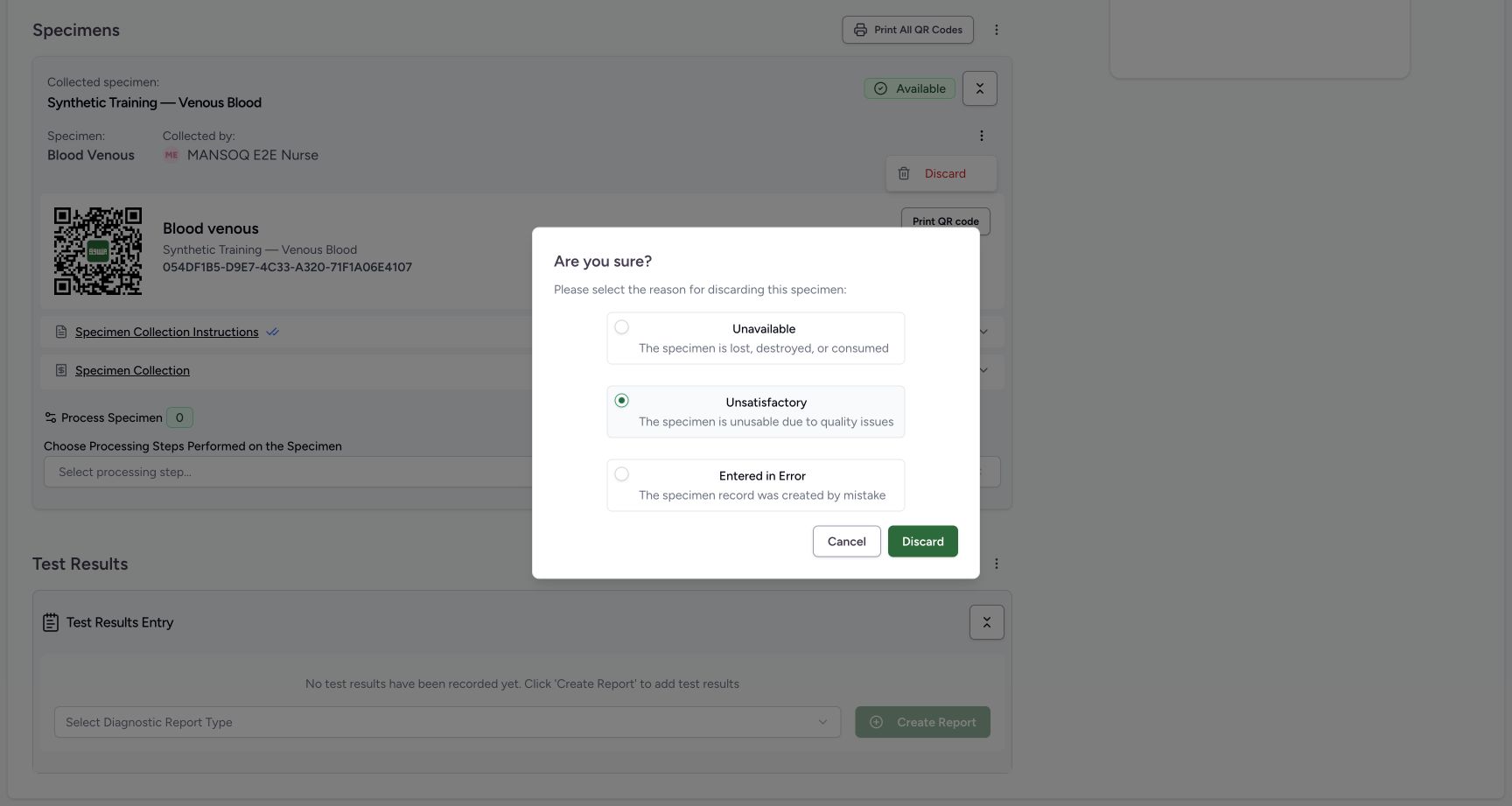Select the Unavailable radio option
Viewport: 1512px width, 806px height.
click(621, 327)
